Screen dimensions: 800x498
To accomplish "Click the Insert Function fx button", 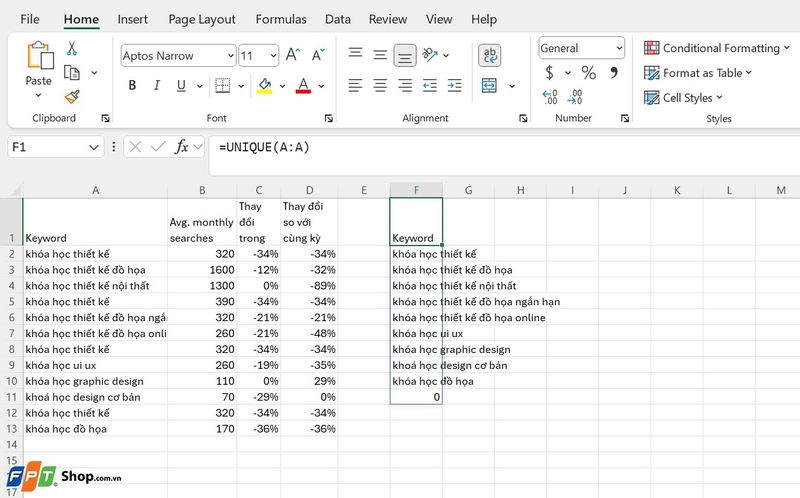I will [x=181, y=147].
